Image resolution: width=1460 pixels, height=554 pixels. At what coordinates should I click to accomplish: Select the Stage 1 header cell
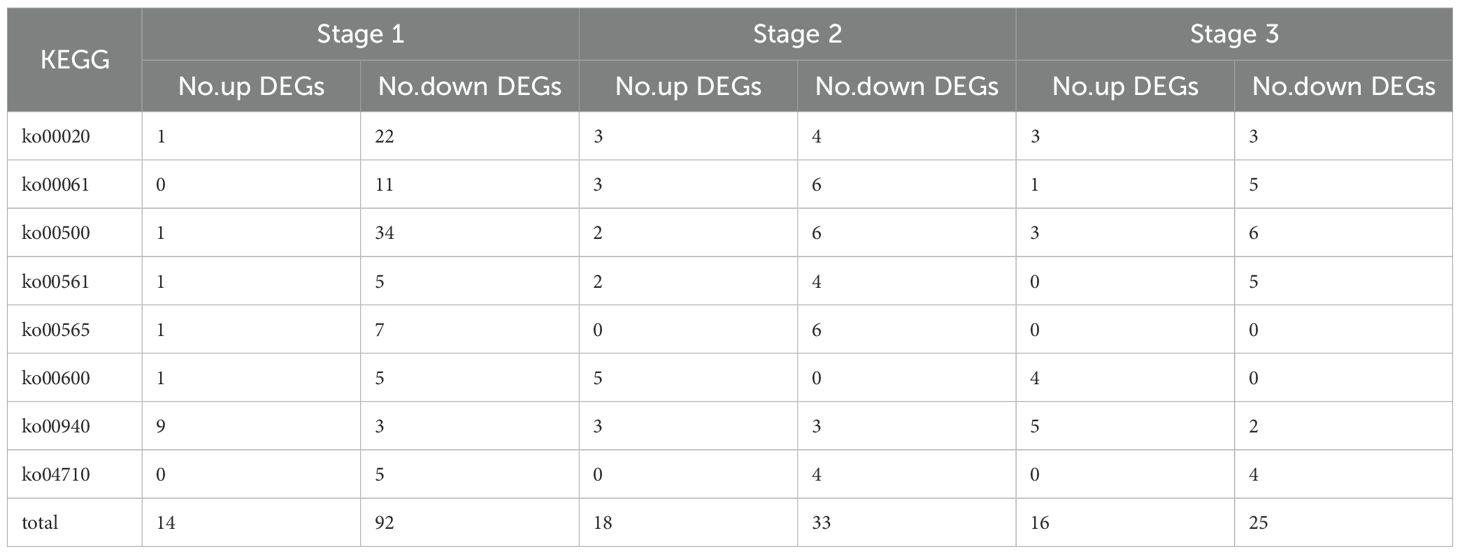click(360, 34)
